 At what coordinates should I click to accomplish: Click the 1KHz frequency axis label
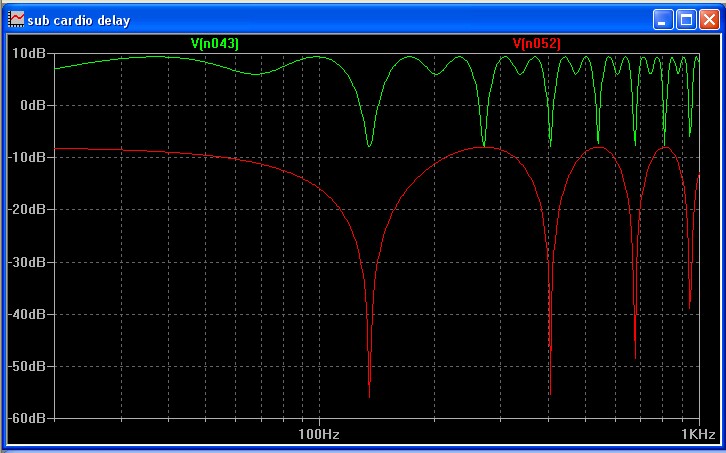[x=698, y=434]
